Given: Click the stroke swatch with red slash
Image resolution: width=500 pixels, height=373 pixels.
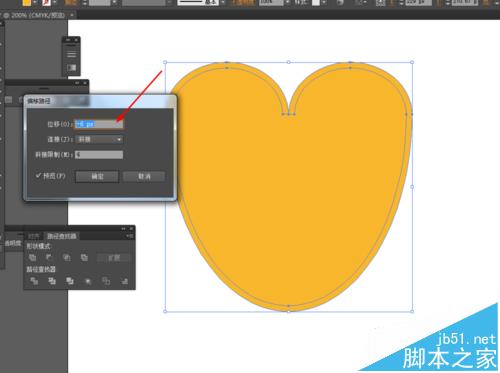Looking at the screenshot, I should (x=47, y=2).
